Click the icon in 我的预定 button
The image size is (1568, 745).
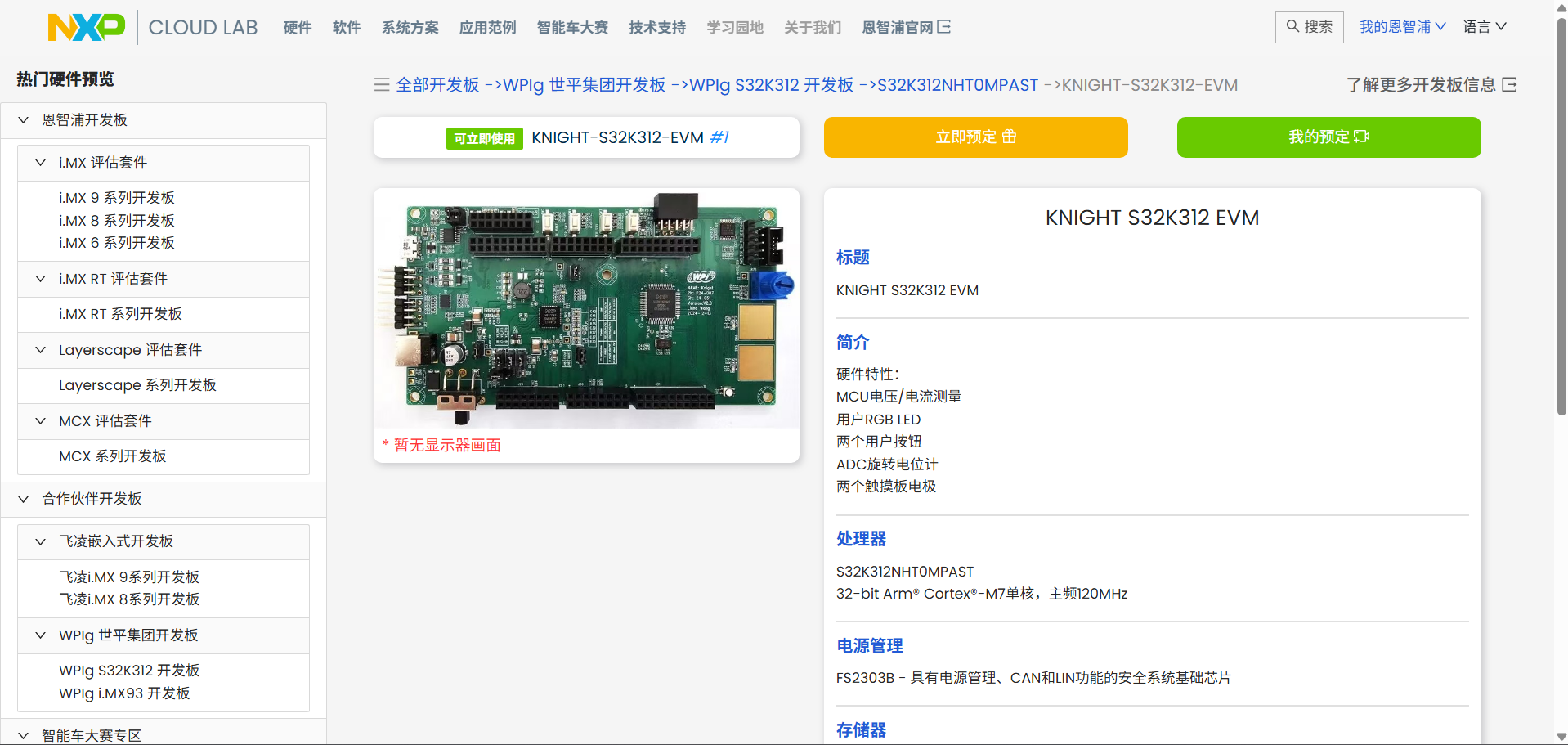(1362, 137)
